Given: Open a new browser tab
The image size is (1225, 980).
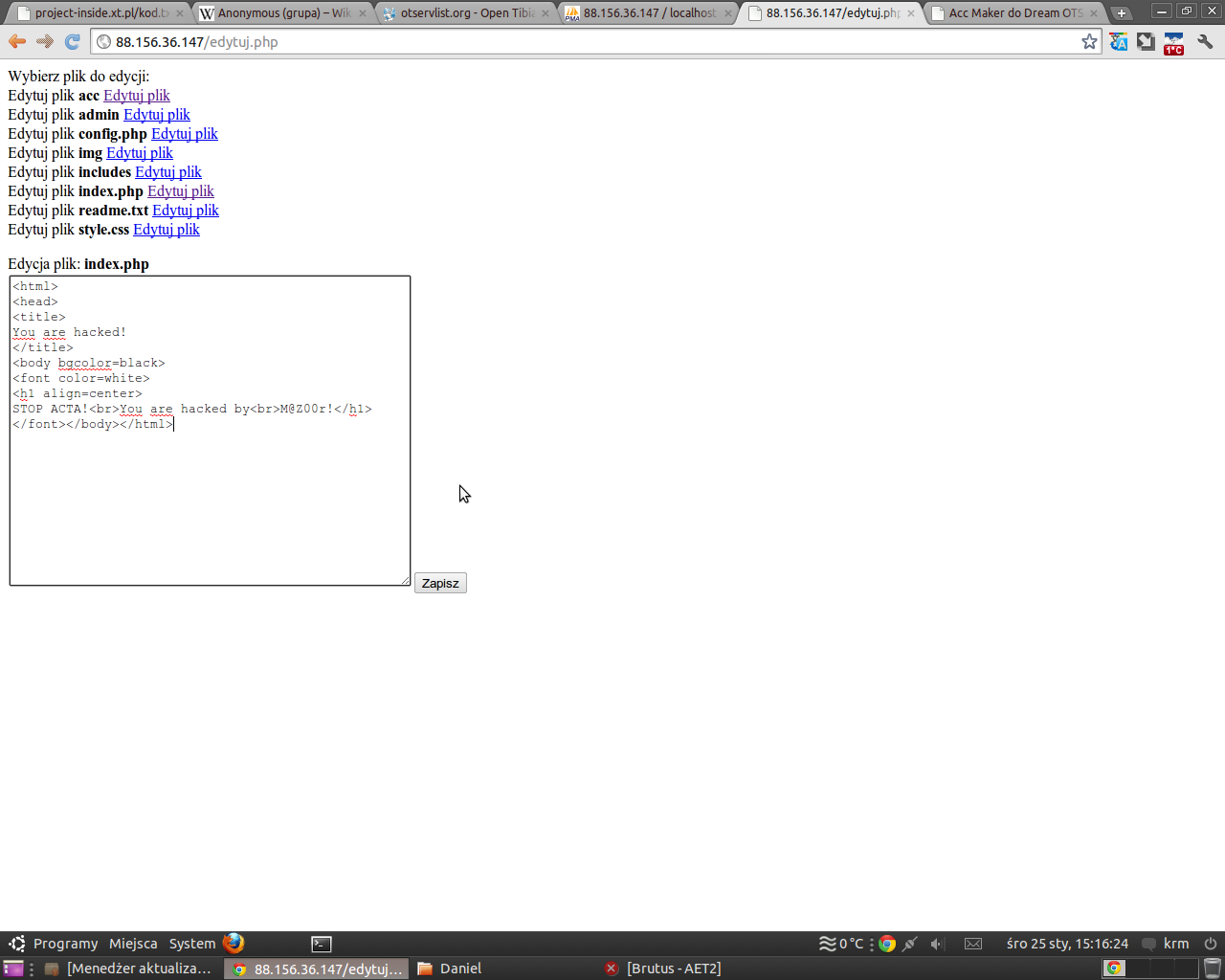Looking at the screenshot, I should click(1121, 12).
